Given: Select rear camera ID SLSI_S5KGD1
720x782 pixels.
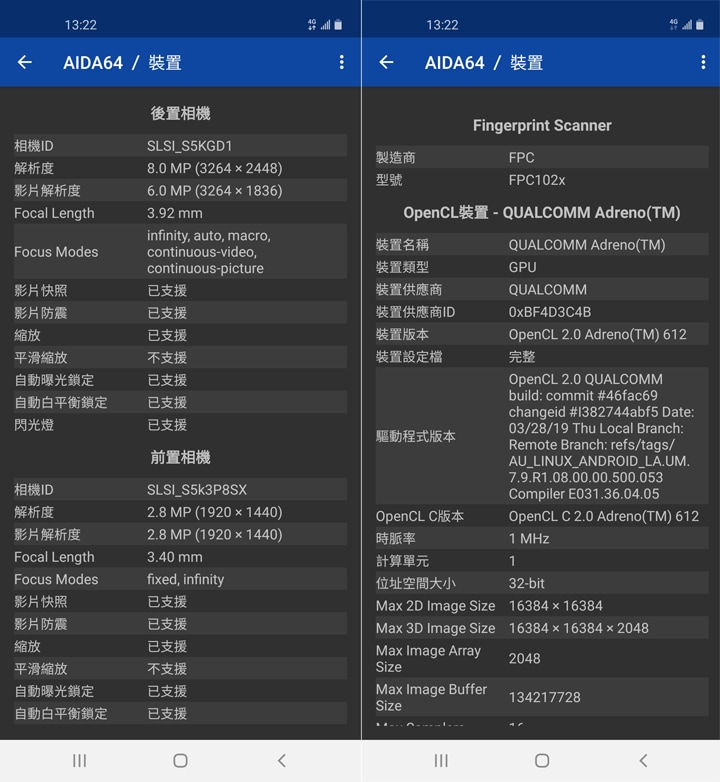Looking at the screenshot, I should [189, 146].
